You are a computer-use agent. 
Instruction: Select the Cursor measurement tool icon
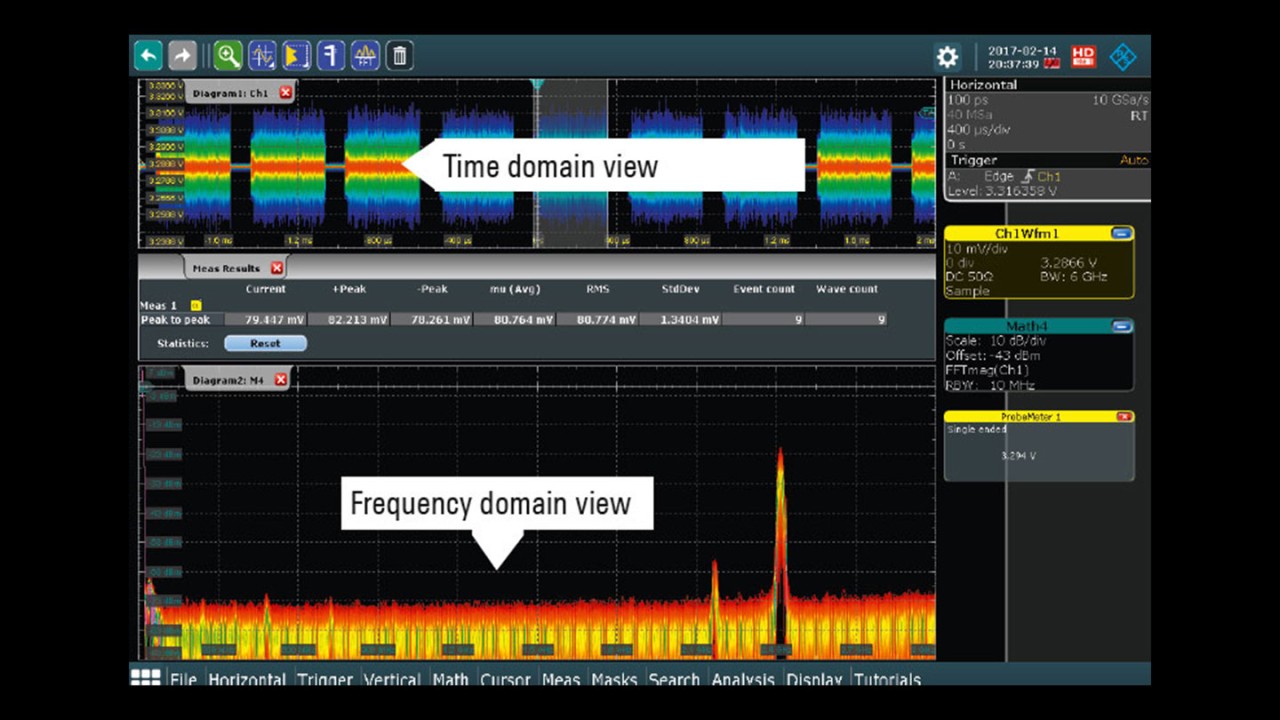(x=262, y=55)
